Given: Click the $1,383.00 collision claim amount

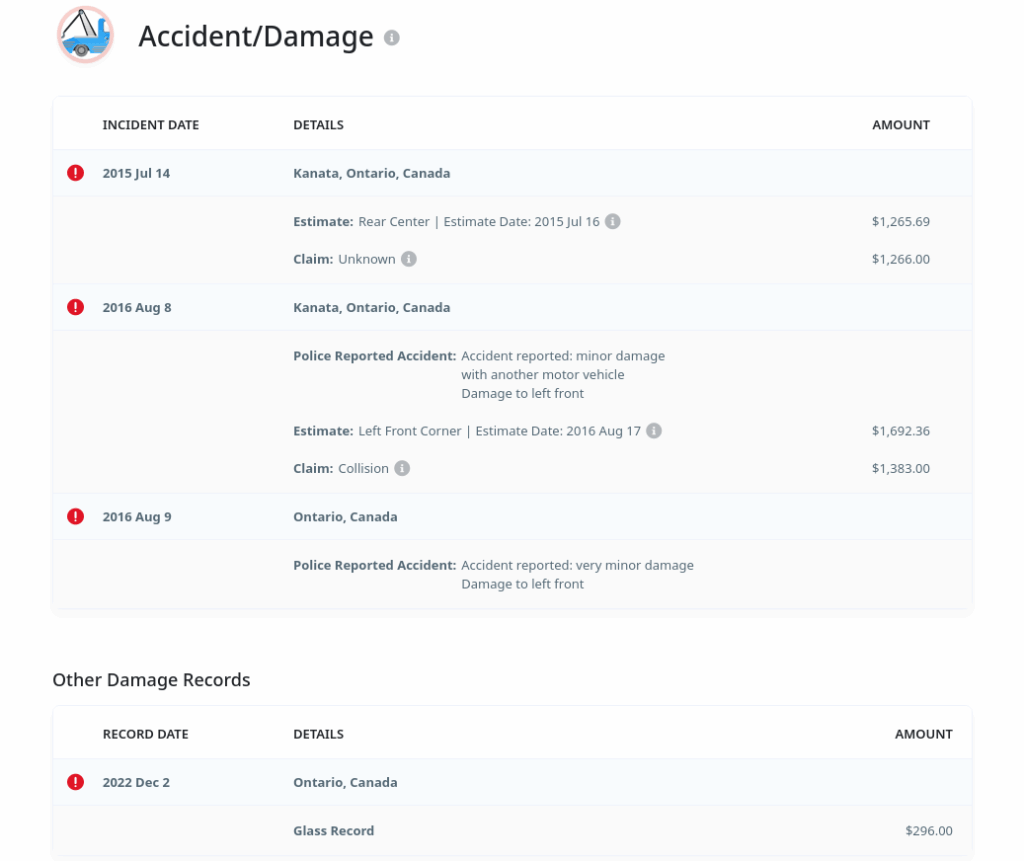Looking at the screenshot, I should [900, 468].
